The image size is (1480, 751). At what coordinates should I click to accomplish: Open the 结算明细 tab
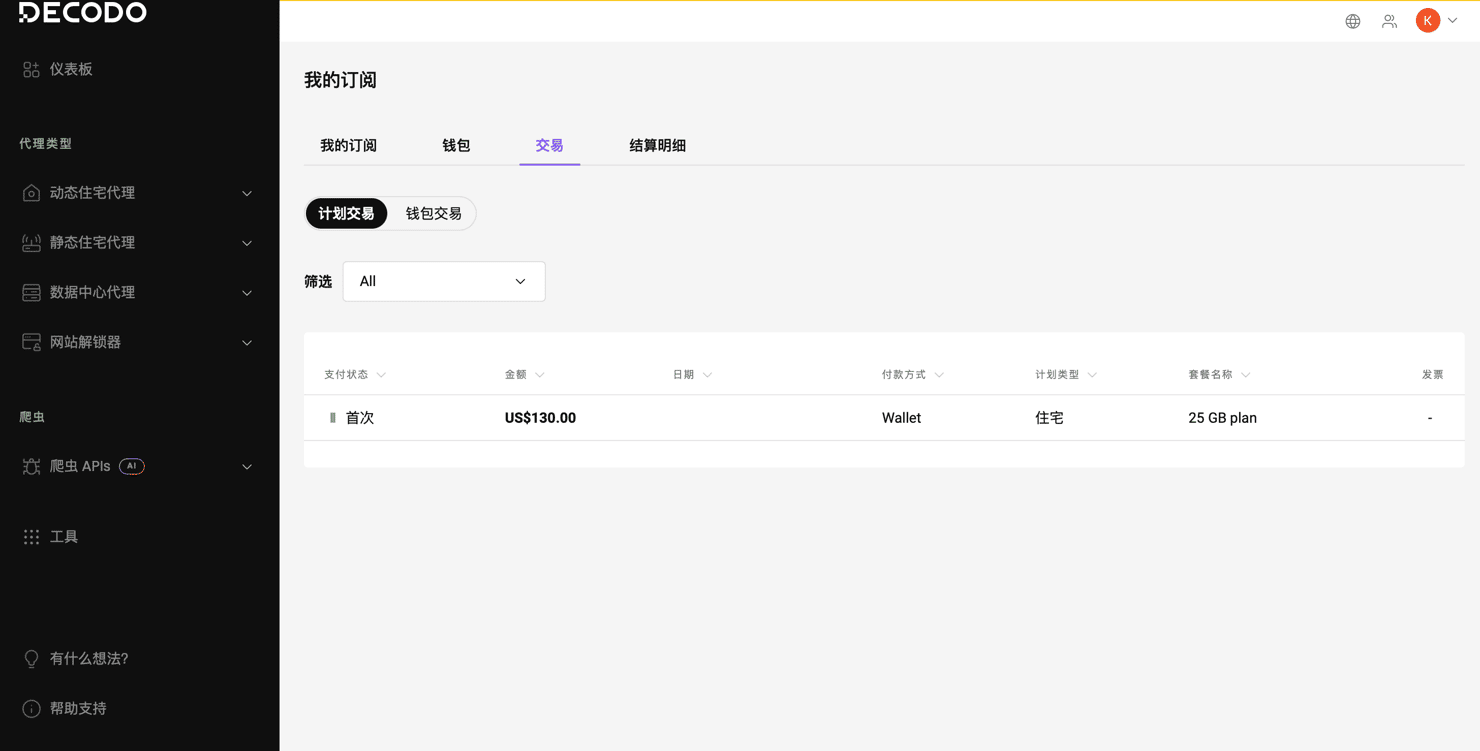[657, 145]
